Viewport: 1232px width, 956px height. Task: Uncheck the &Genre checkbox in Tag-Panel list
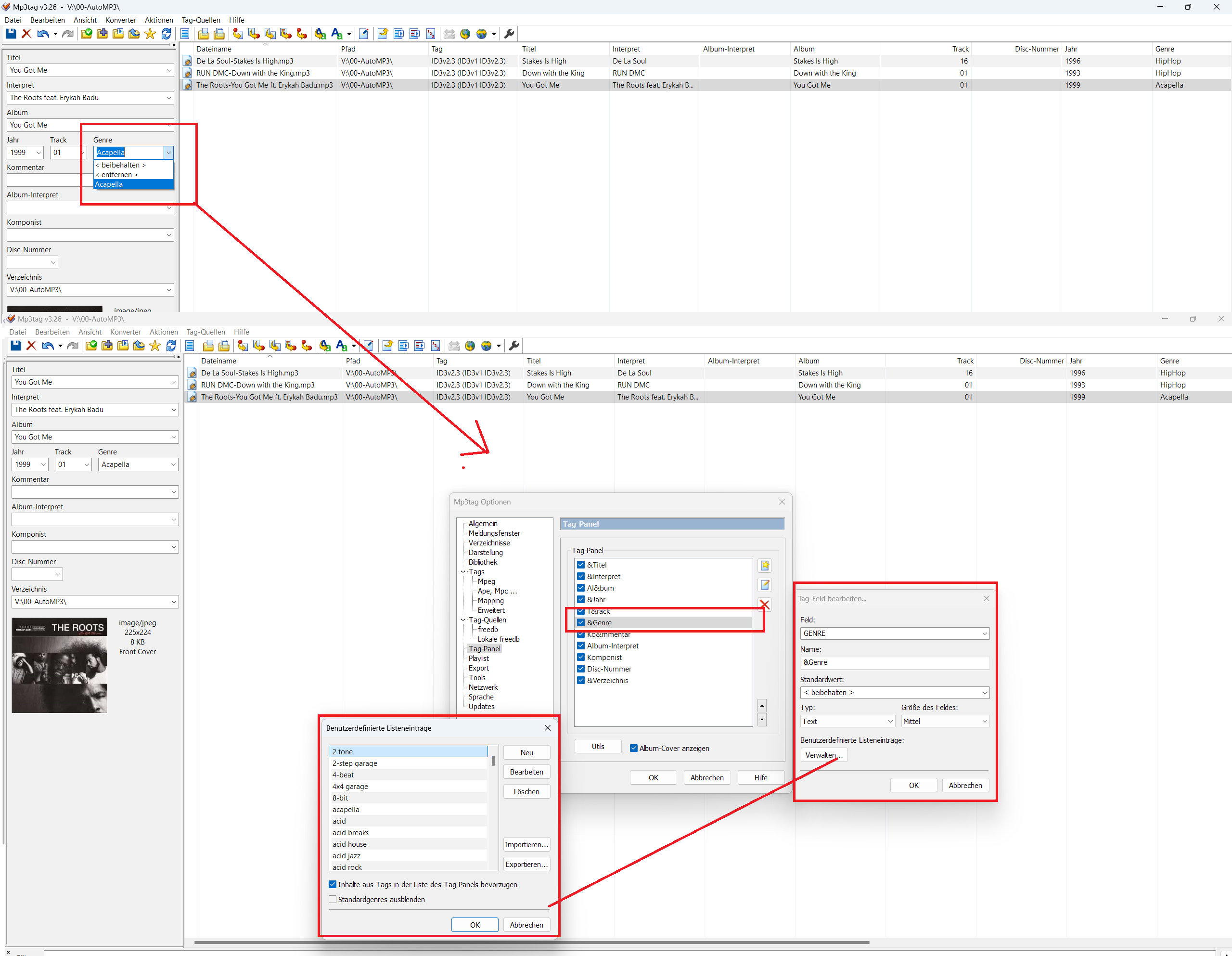(x=580, y=622)
